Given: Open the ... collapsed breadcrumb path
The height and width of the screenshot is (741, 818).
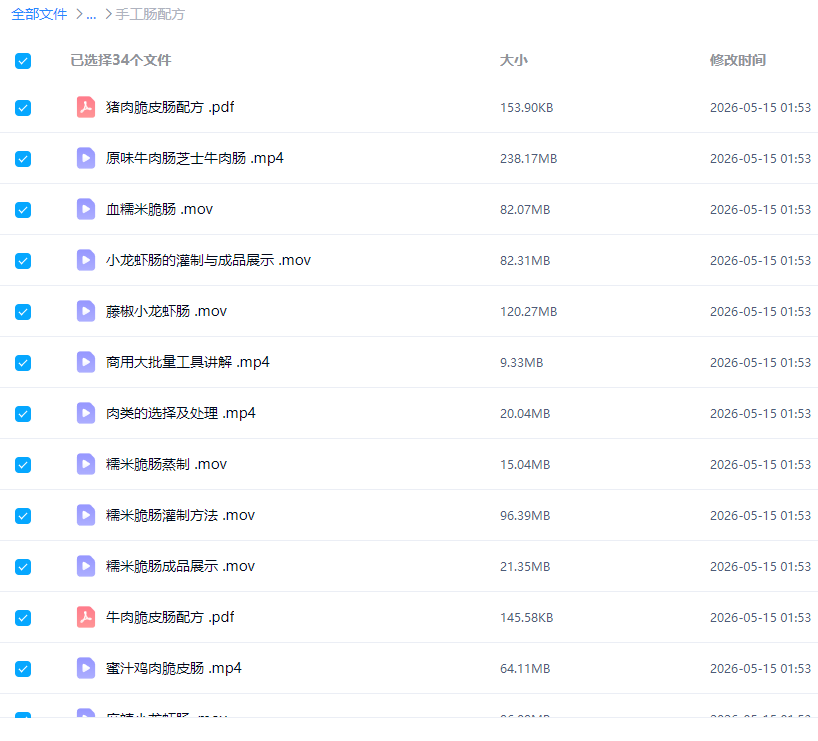Looking at the screenshot, I should [91, 15].
